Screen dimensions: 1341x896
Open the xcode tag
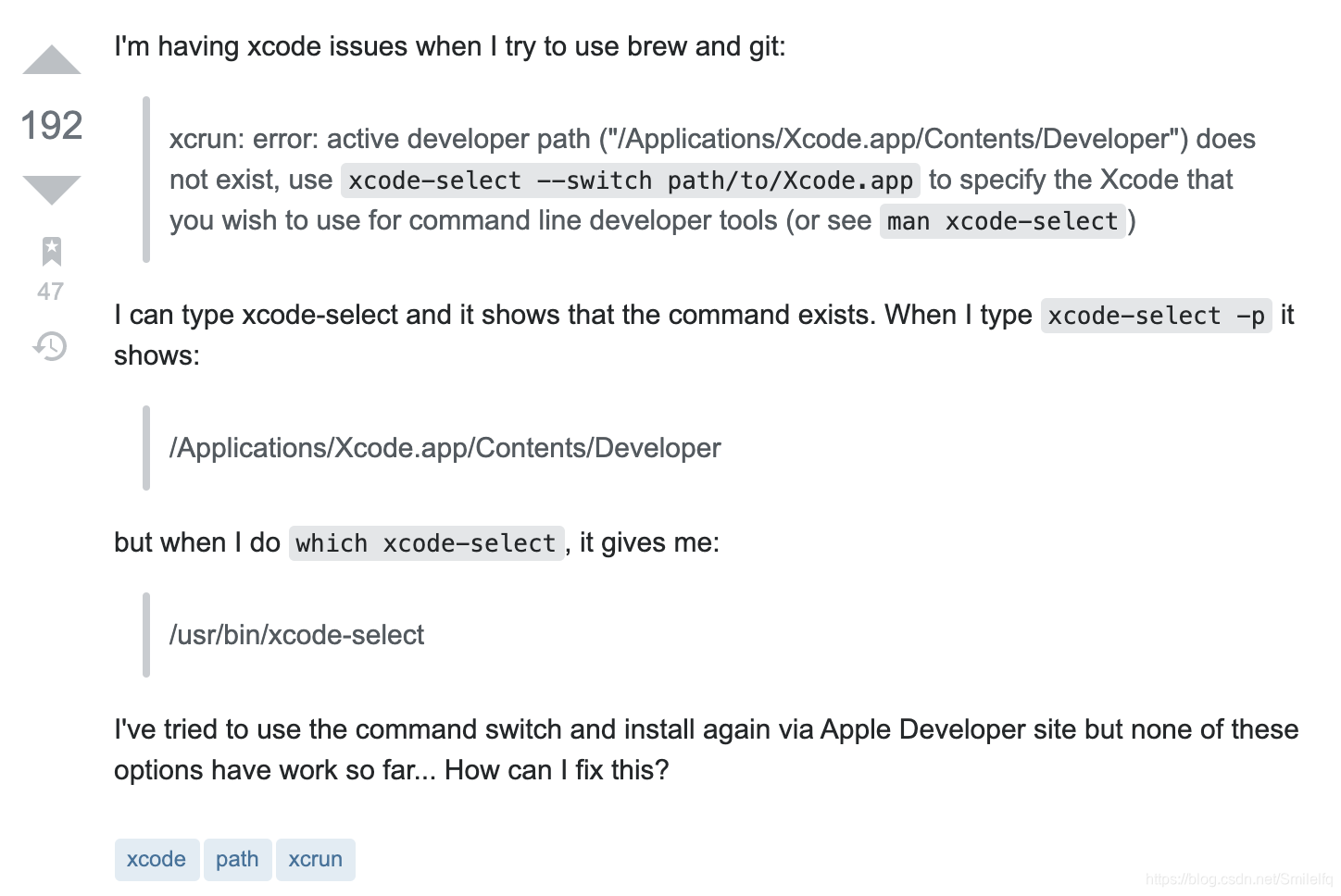(157, 859)
